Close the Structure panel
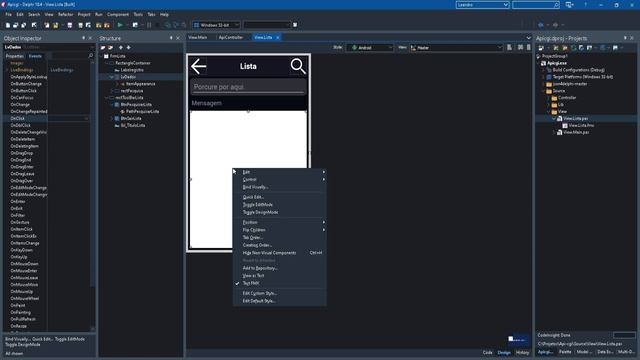This screenshot has width=640, height=360. [178, 38]
